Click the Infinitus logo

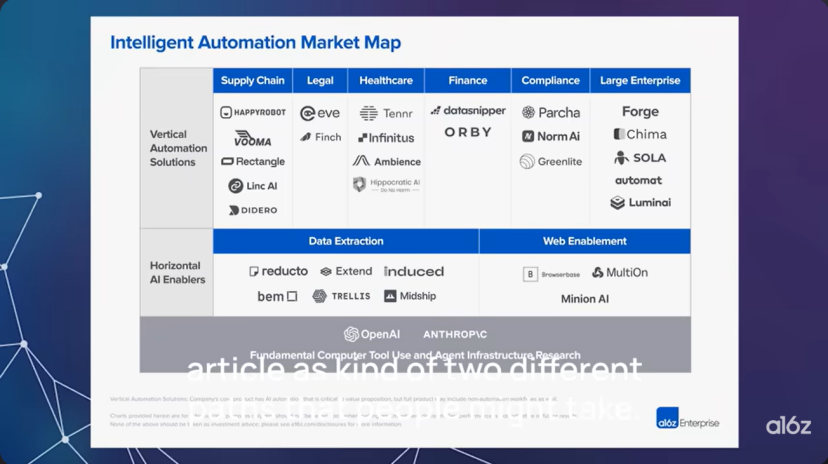pyautogui.click(x=386, y=138)
